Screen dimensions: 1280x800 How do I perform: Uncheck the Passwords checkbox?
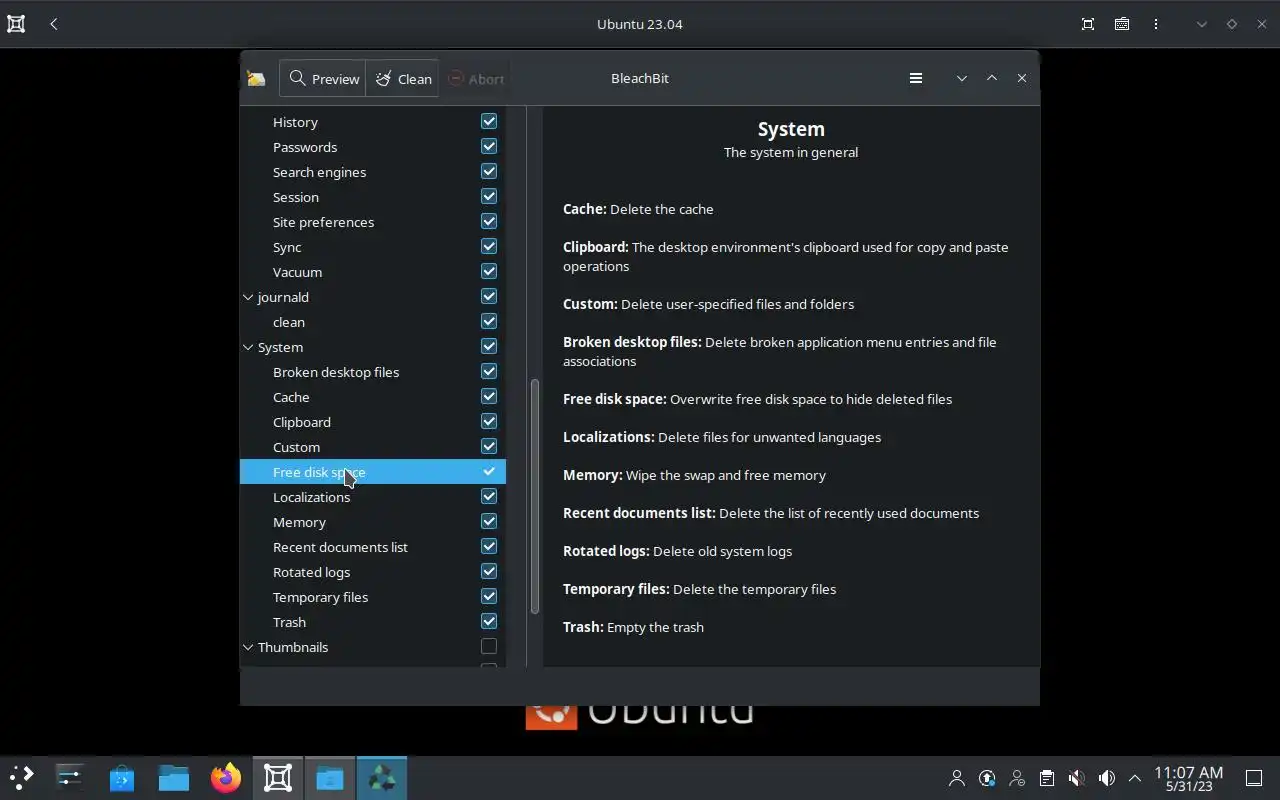[489, 146]
